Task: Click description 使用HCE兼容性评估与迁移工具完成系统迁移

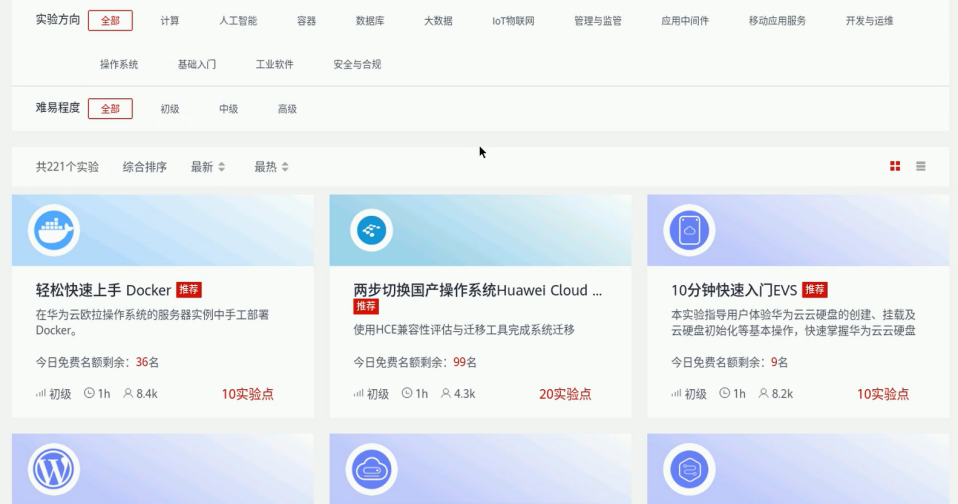Action: tap(464, 330)
